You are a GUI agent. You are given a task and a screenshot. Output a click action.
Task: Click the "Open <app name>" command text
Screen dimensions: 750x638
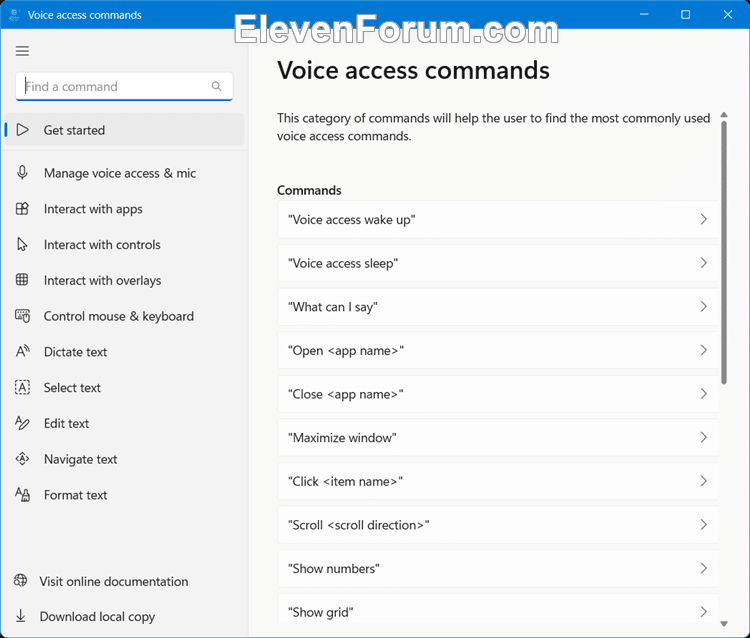(346, 351)
